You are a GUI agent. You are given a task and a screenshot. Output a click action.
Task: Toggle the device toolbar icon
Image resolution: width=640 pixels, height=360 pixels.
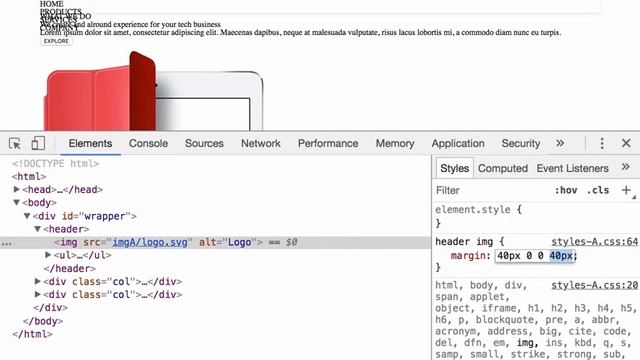coord(38,143)
